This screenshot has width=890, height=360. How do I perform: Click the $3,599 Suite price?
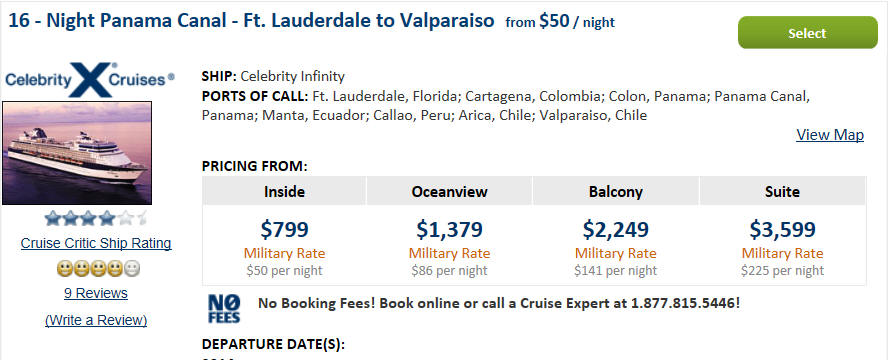coord(783,229)
